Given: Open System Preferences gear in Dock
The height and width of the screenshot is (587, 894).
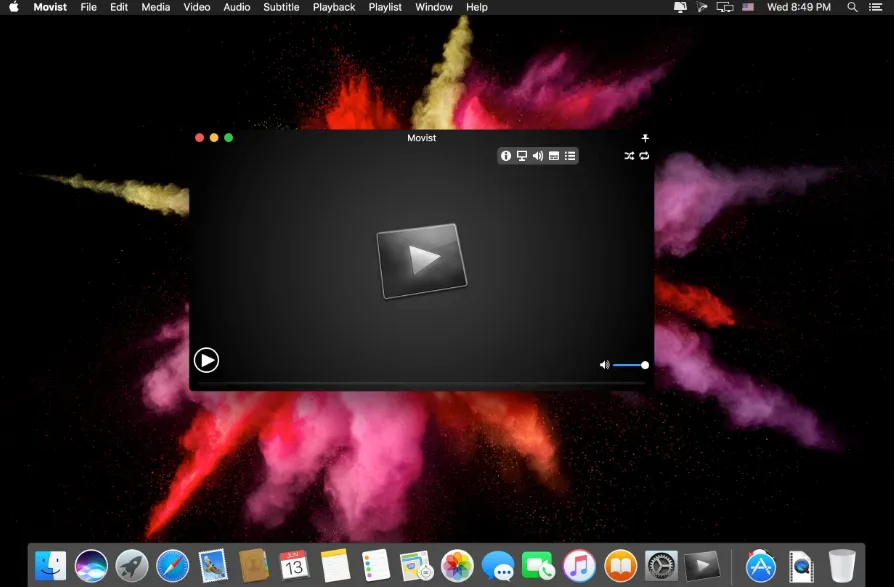Looking at the screenshot, I should [661, 565].
